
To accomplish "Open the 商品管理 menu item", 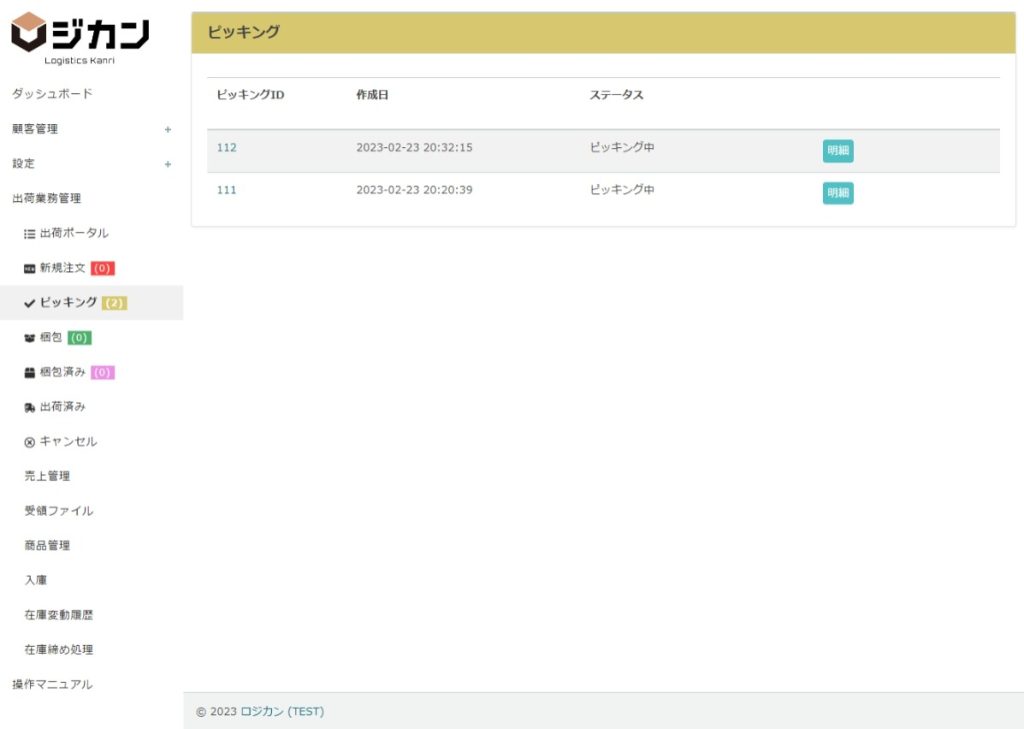I will 47,546.
